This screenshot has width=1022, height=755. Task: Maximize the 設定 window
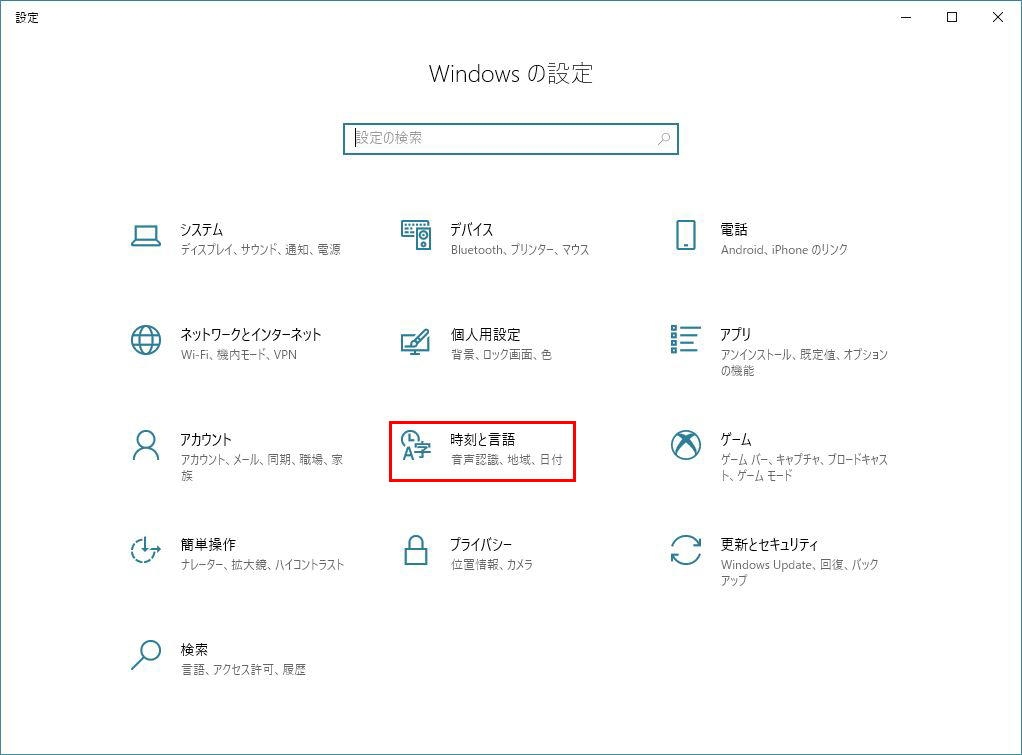(x=952, y=18)
